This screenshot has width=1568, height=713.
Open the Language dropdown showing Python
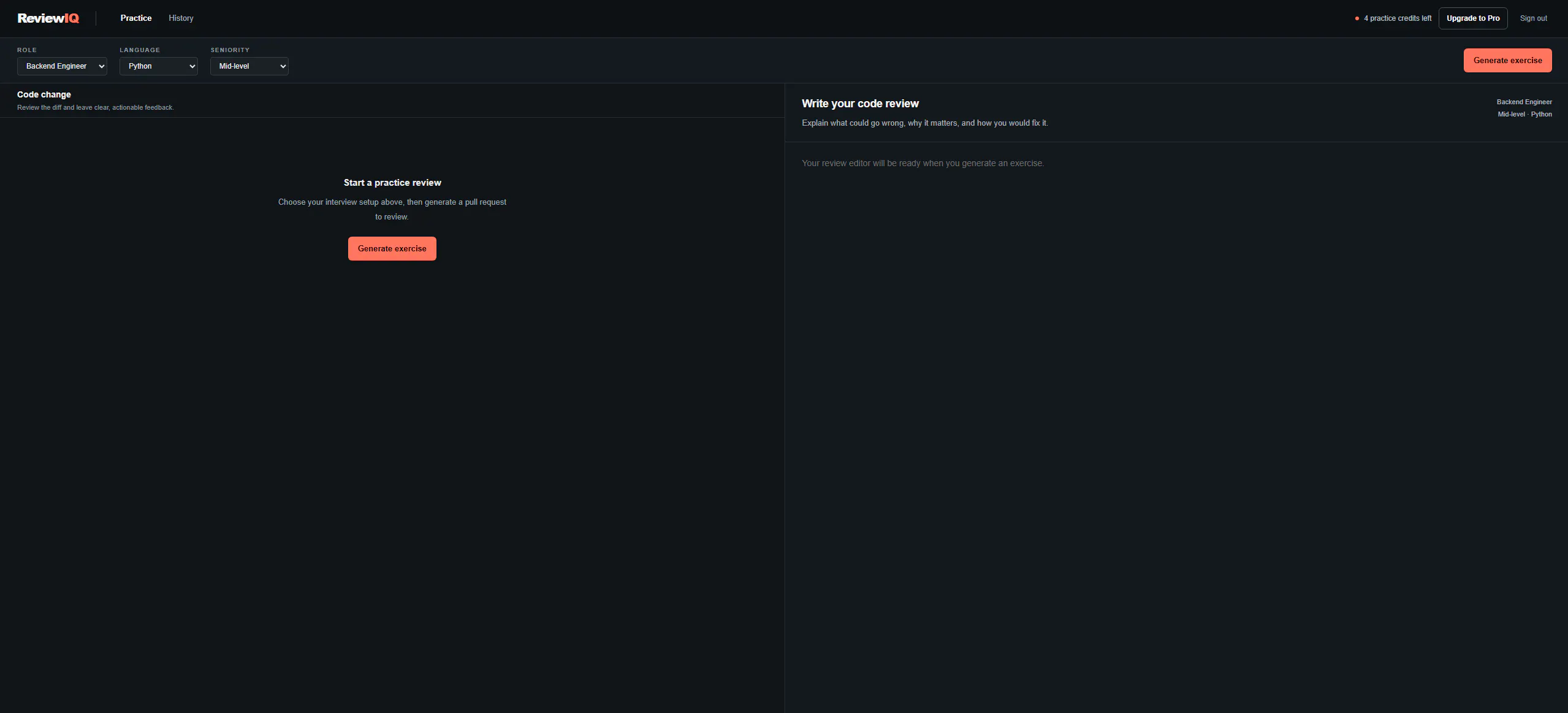click(159, 66)
